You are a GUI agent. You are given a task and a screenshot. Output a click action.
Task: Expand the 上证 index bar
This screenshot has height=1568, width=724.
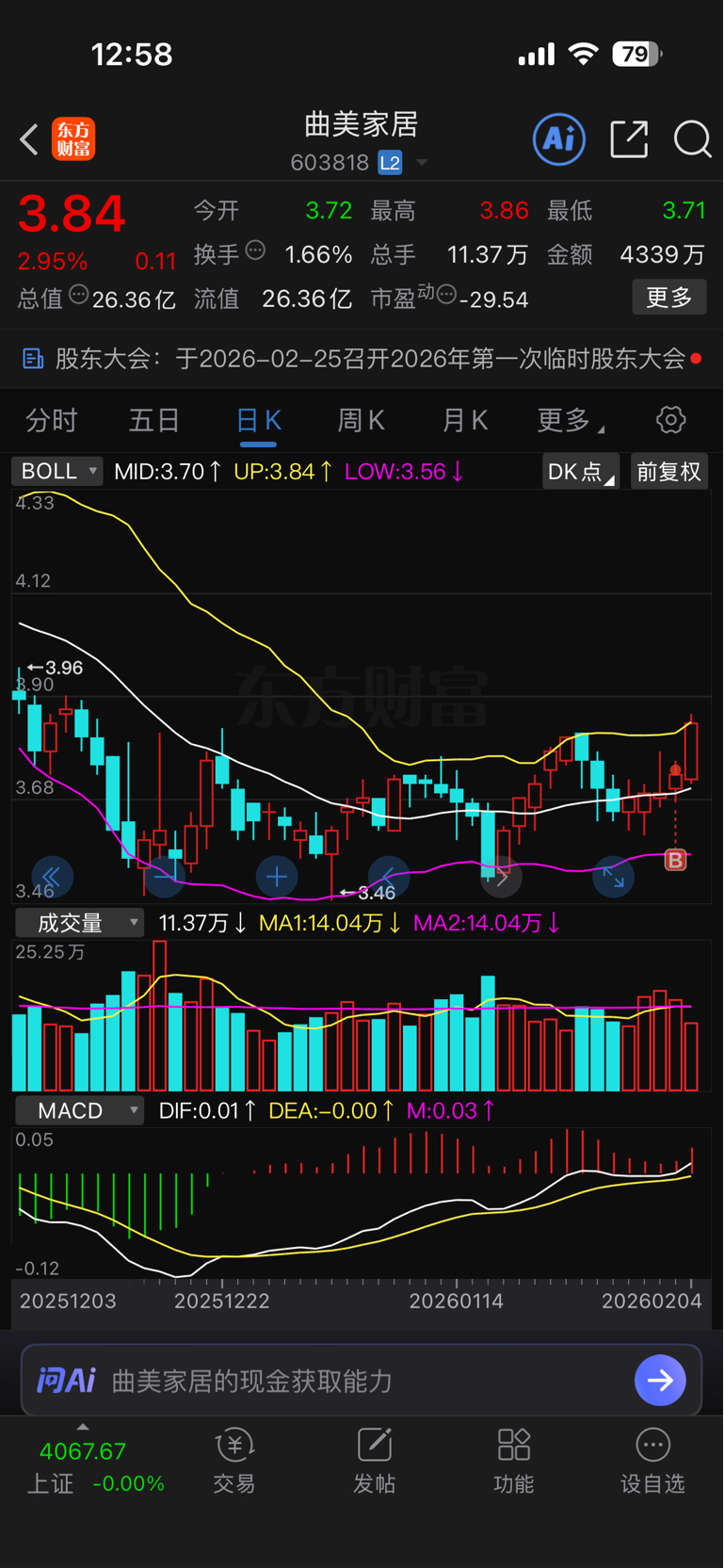pyautogui.click(x=83, y=1427)
